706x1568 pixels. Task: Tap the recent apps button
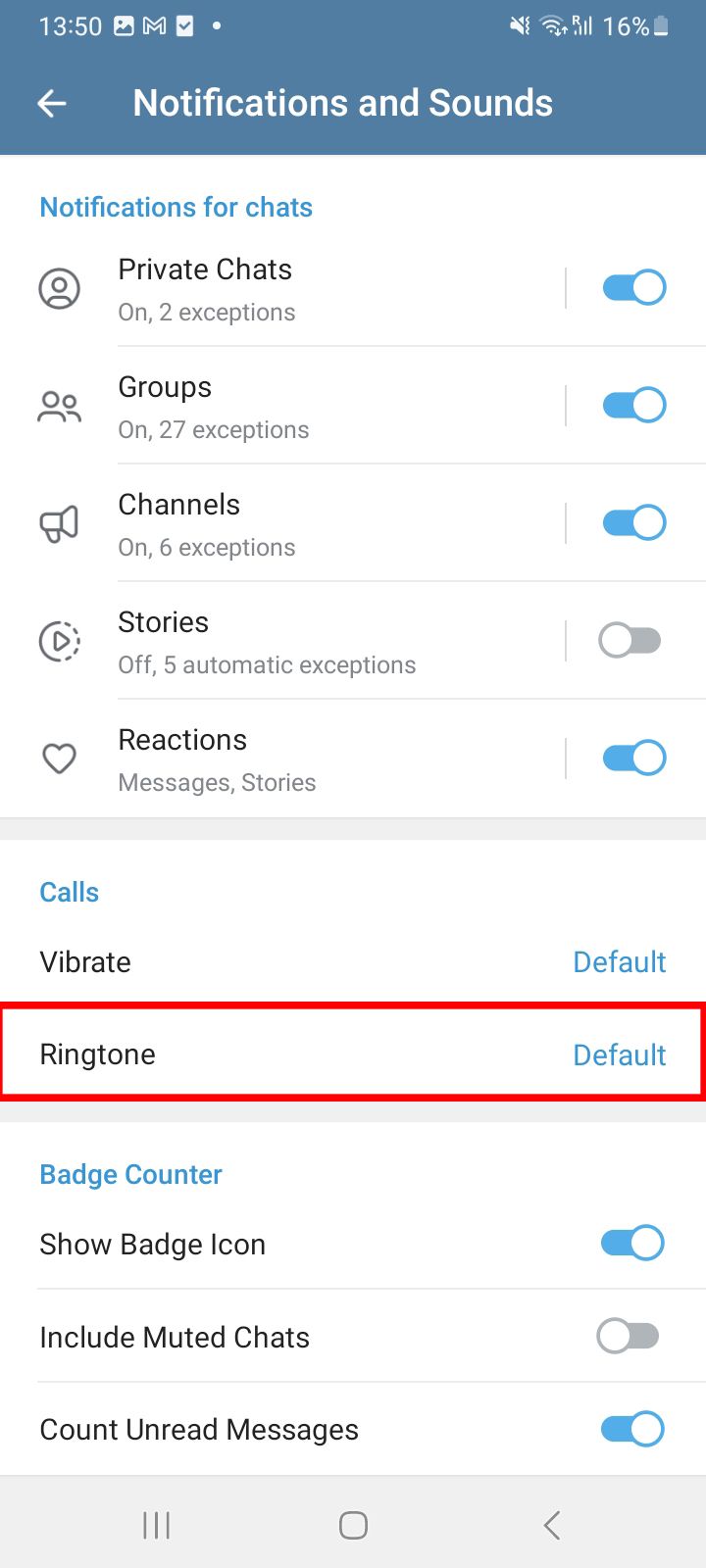click(x=155, y=1524)
